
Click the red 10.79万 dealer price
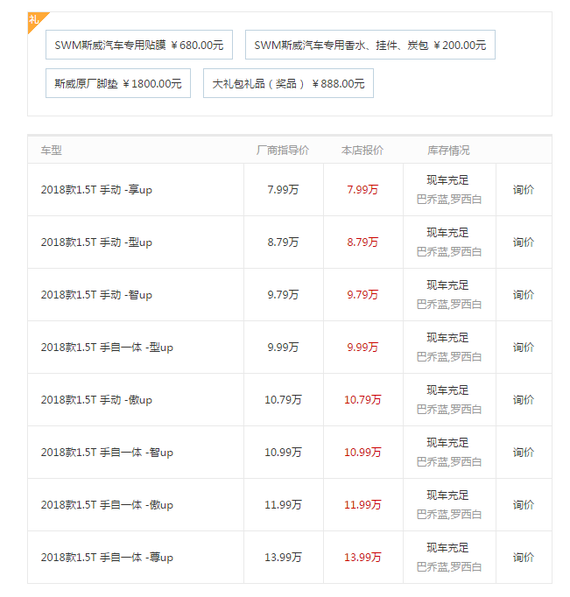pyautogui.click(x=362, y=400)
